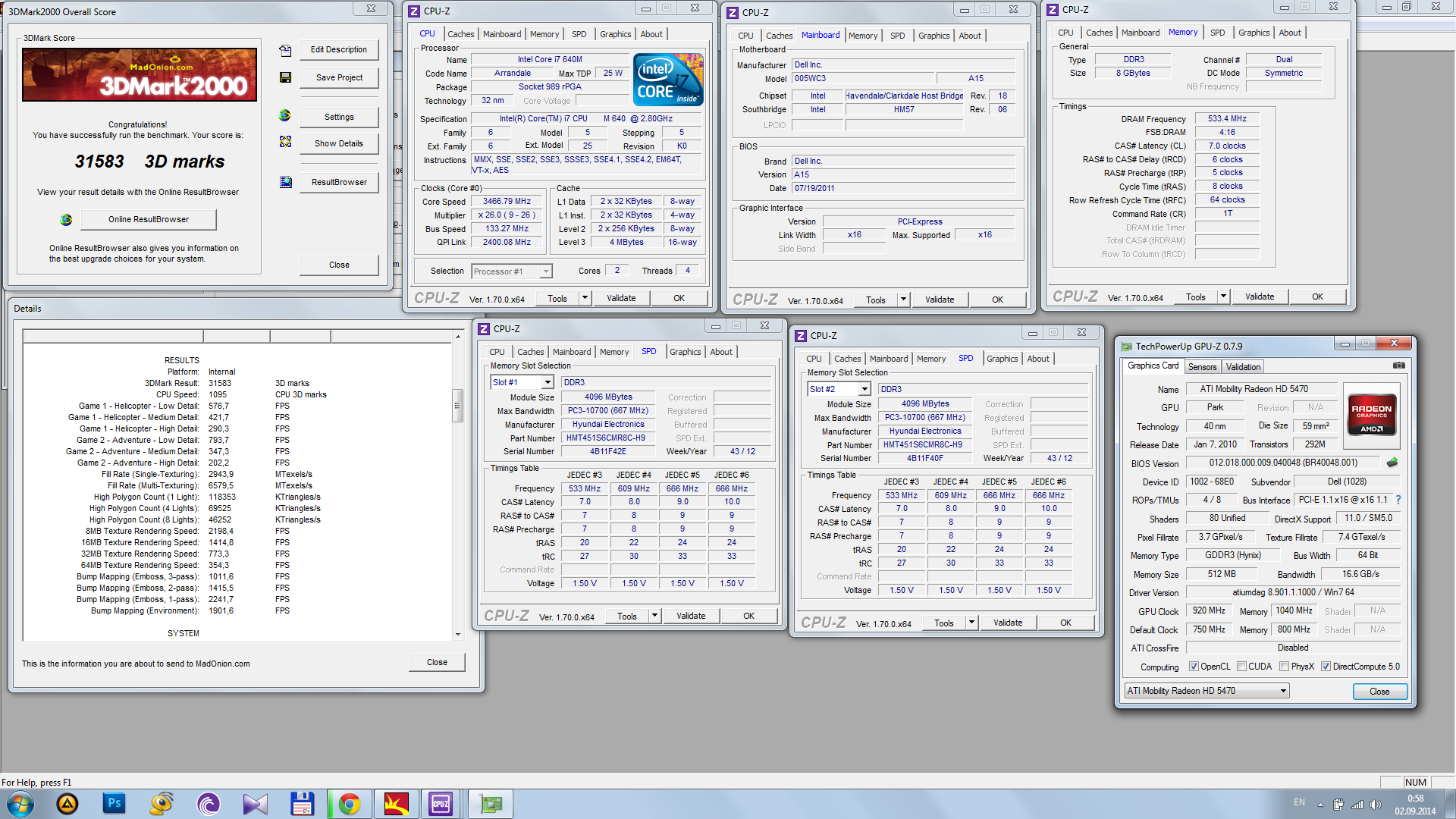Click the Edit Description button
Viewport: 1456px width, 819px height.
tap(338, 50)
